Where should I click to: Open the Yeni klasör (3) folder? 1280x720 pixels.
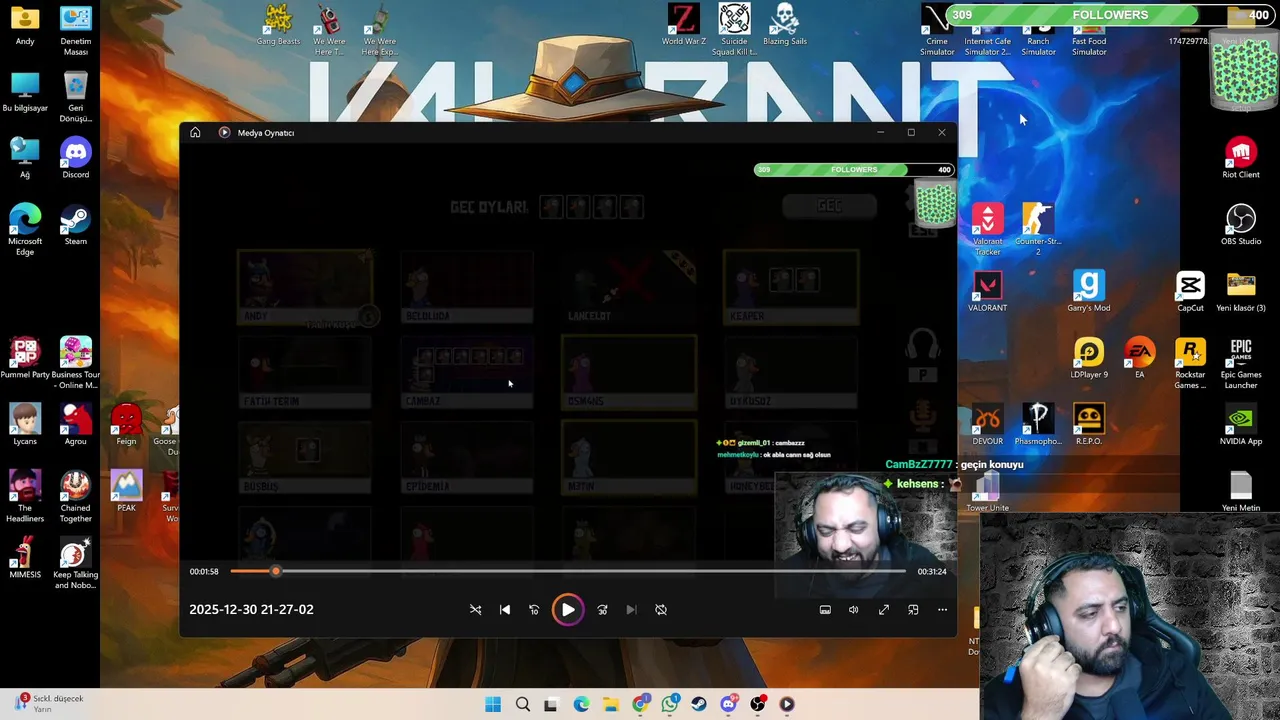1241,292
